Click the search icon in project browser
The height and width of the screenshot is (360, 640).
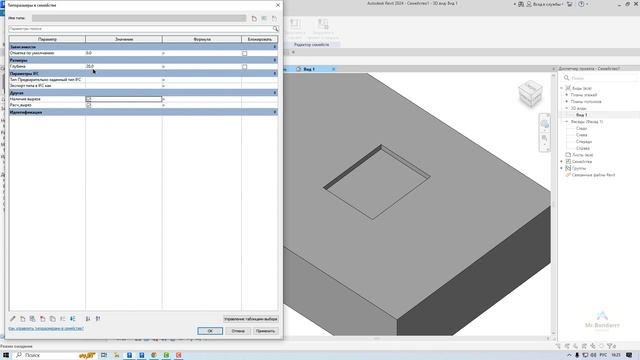point(566,78)
